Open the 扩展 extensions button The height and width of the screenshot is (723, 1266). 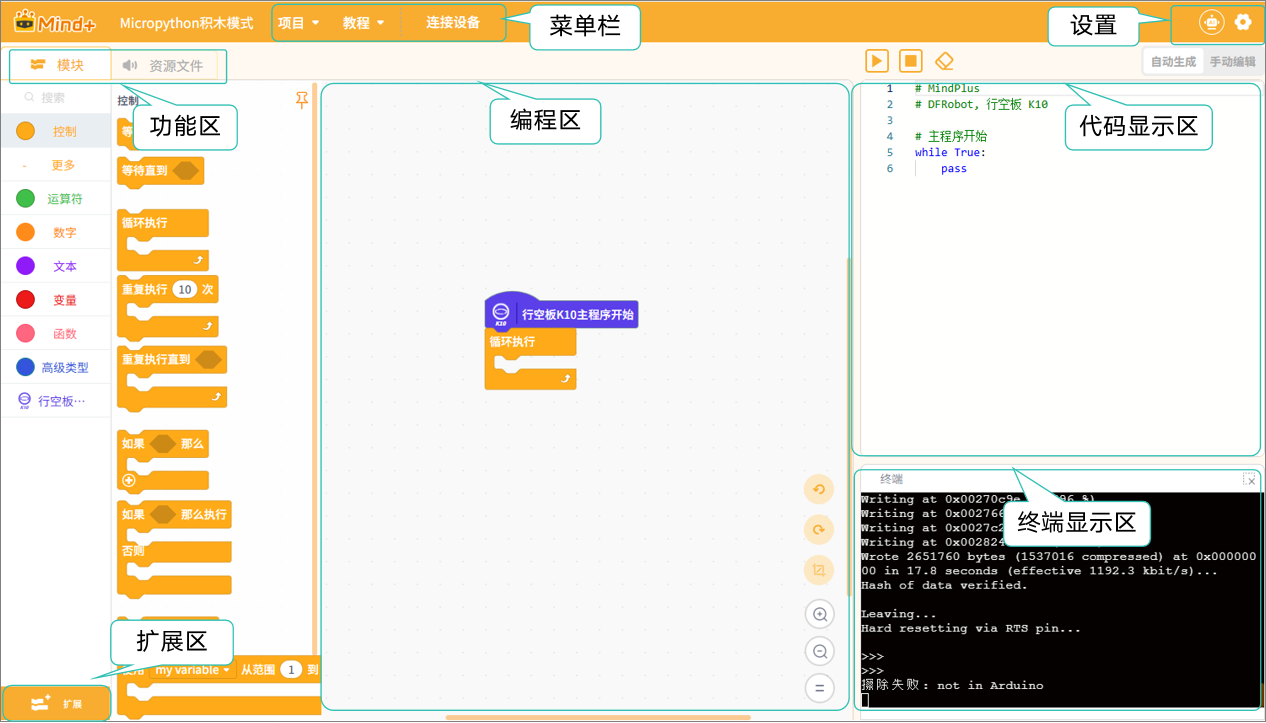tap(56, 703)
